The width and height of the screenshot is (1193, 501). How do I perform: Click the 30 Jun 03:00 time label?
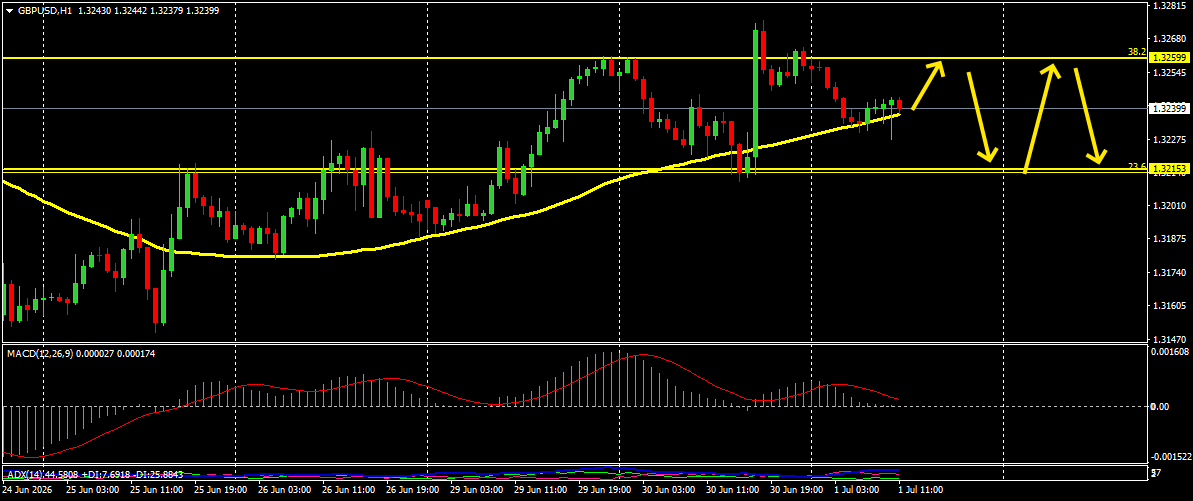(x=668, y=488)
